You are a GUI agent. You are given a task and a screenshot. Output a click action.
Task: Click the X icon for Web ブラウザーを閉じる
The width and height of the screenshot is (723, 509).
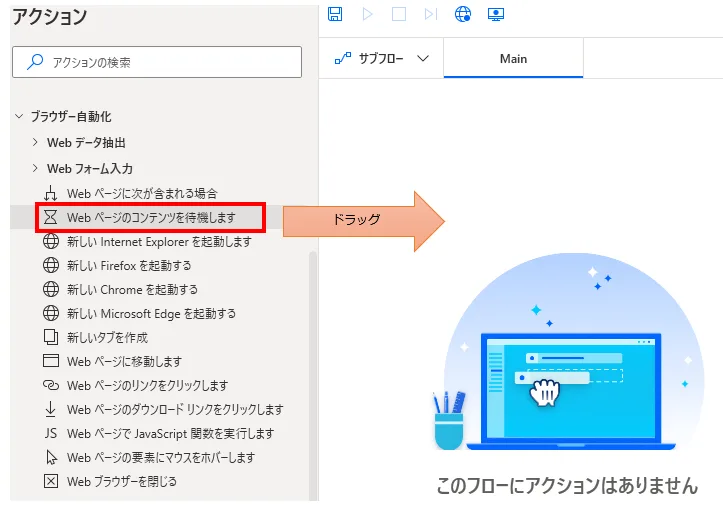50,481
